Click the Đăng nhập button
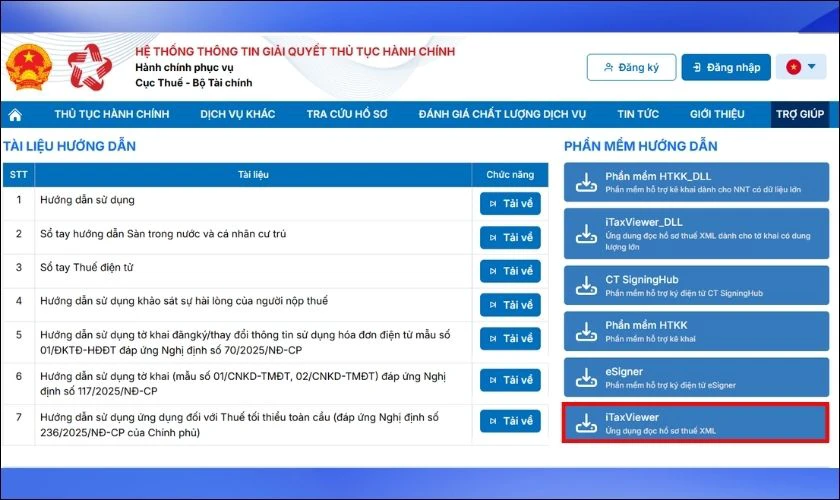 (x=726, y=68)
